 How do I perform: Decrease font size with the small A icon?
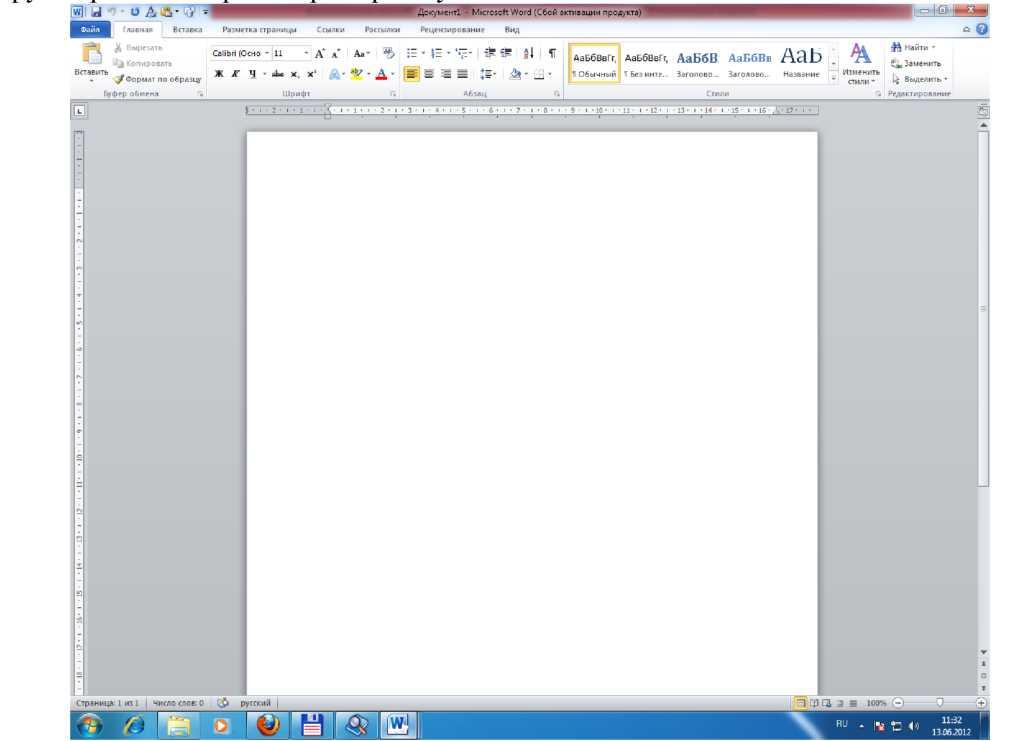[x=335, y=53]
